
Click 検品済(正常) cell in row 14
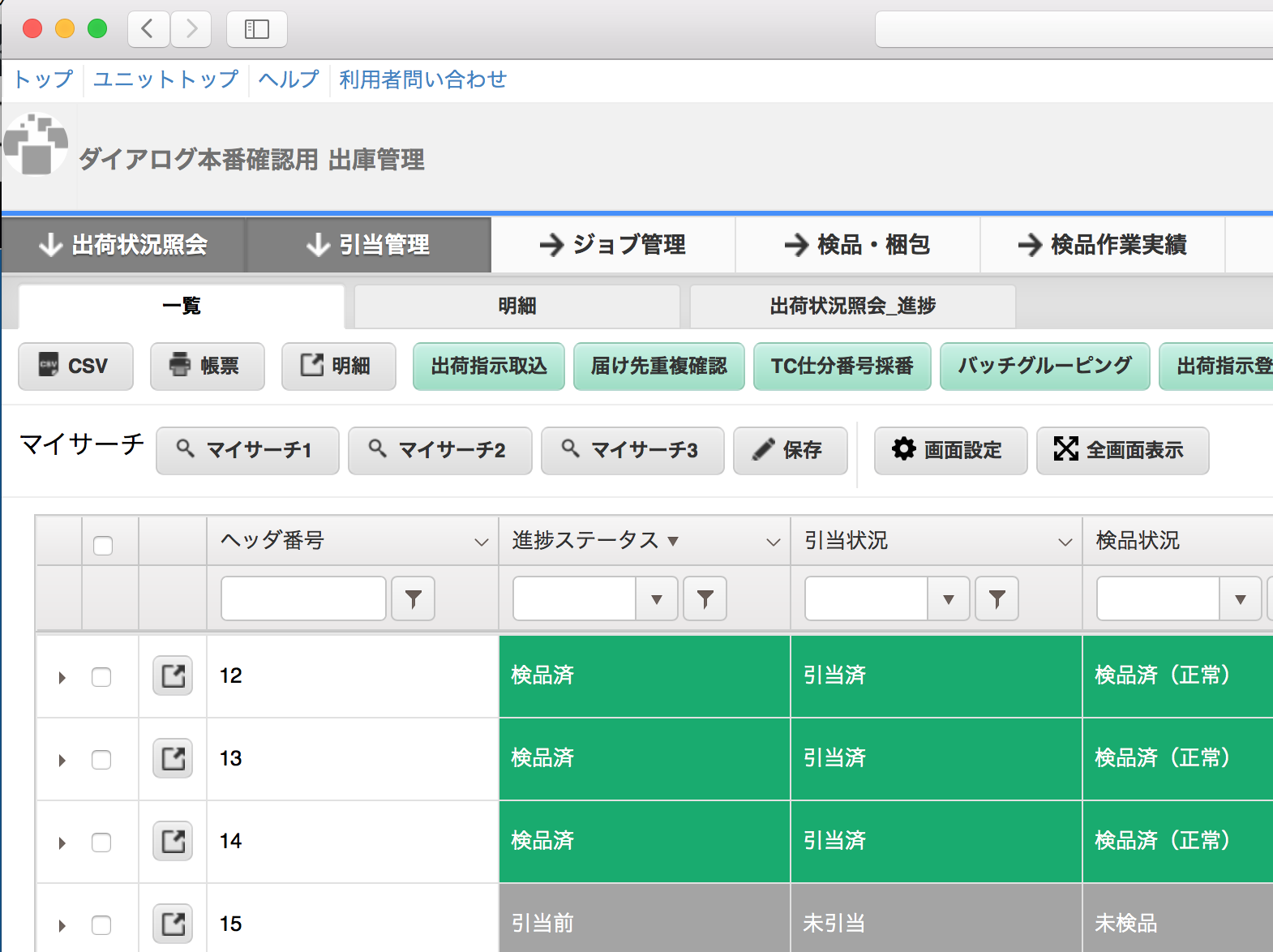1178,841
